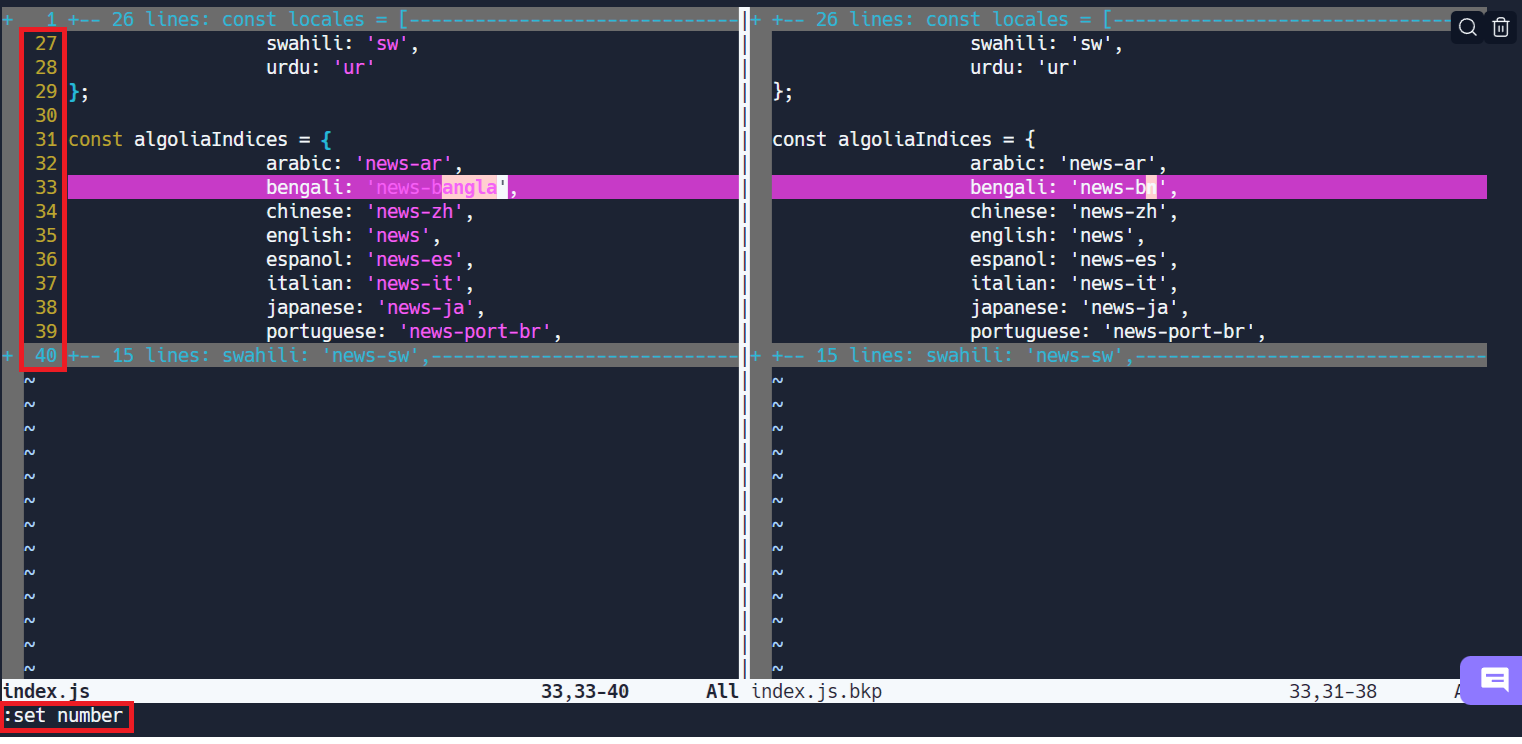Click line number 34 in the gutter

pyautogui.click(x=46, y=211)
